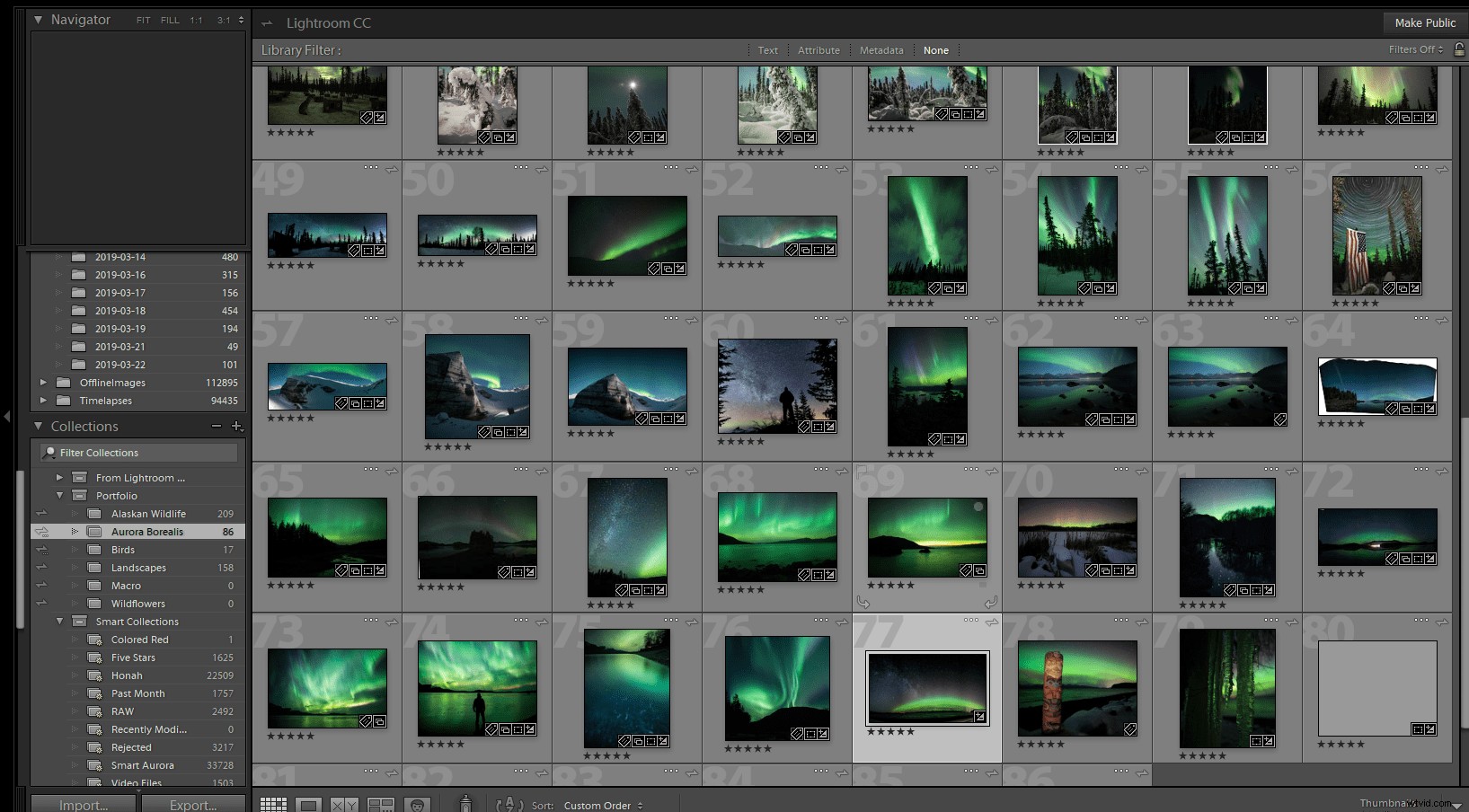Open Compare view using the XY icon
Image resolution: width=1469 pixels, height=812 pixels.
(344, 805)
